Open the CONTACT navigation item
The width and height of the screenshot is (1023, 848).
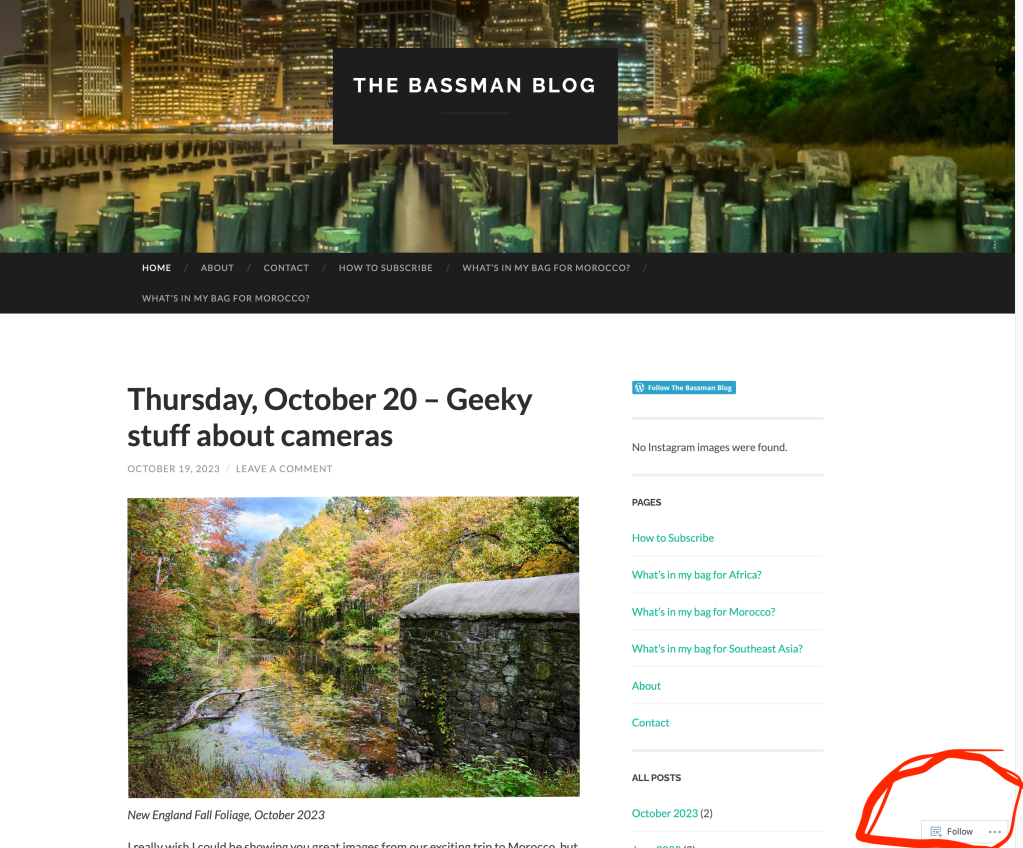(x=286, y=268)
